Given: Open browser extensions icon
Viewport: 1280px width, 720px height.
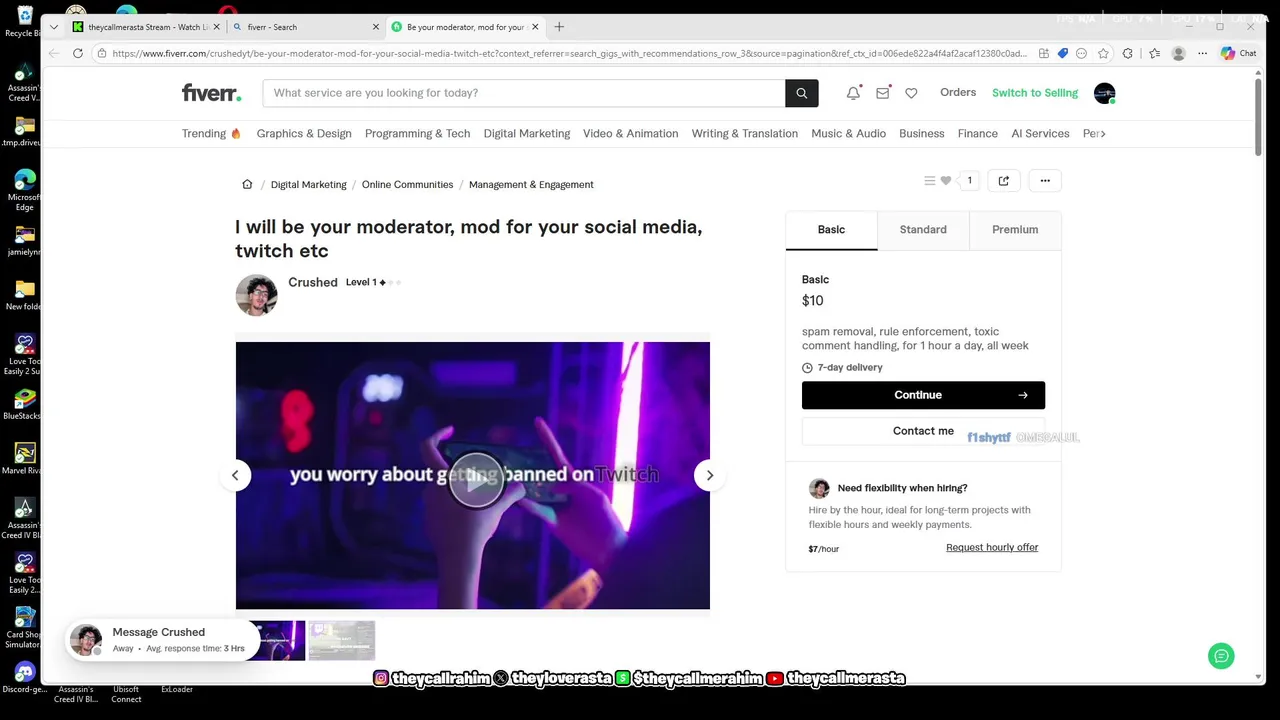Looking at the screenshot, I should click(1128, 53).
